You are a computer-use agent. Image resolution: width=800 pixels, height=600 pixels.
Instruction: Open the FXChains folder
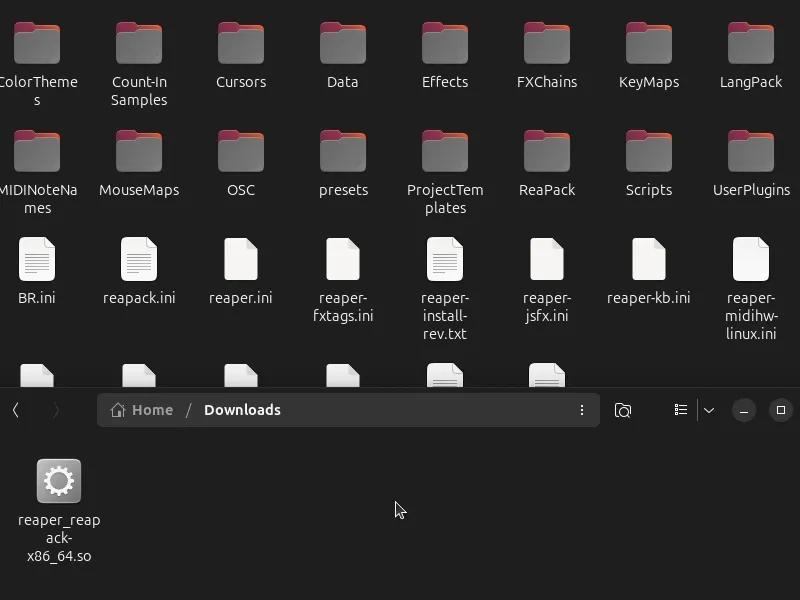click(x=547, y=43)
